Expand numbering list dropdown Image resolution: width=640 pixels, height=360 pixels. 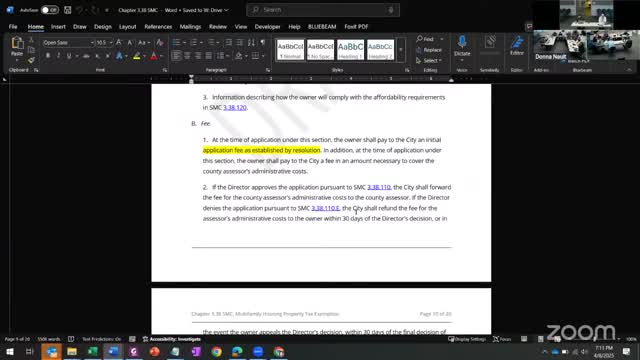click(202, 42)
